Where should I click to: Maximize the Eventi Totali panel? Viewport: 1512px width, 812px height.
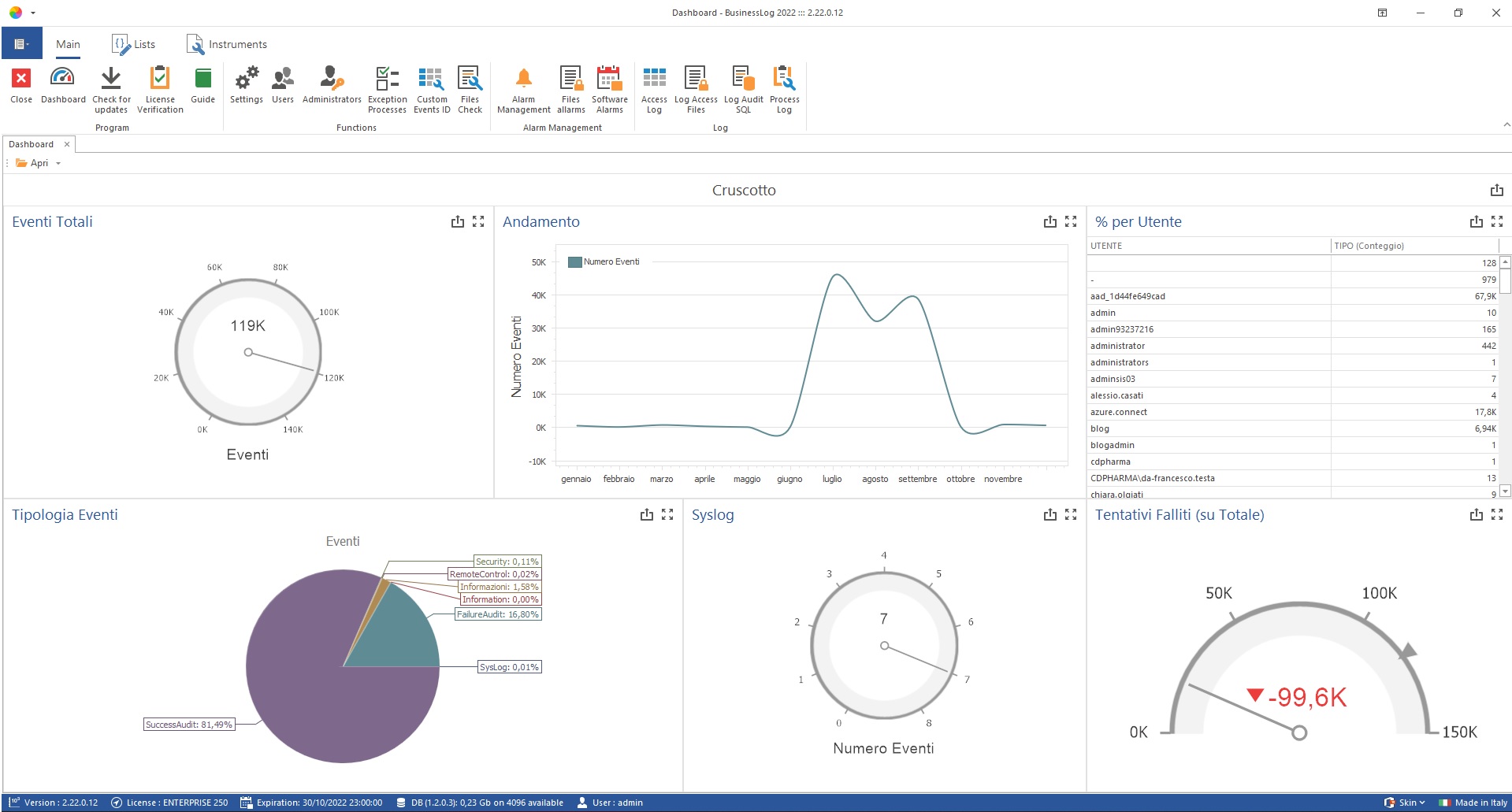[478, 222]
